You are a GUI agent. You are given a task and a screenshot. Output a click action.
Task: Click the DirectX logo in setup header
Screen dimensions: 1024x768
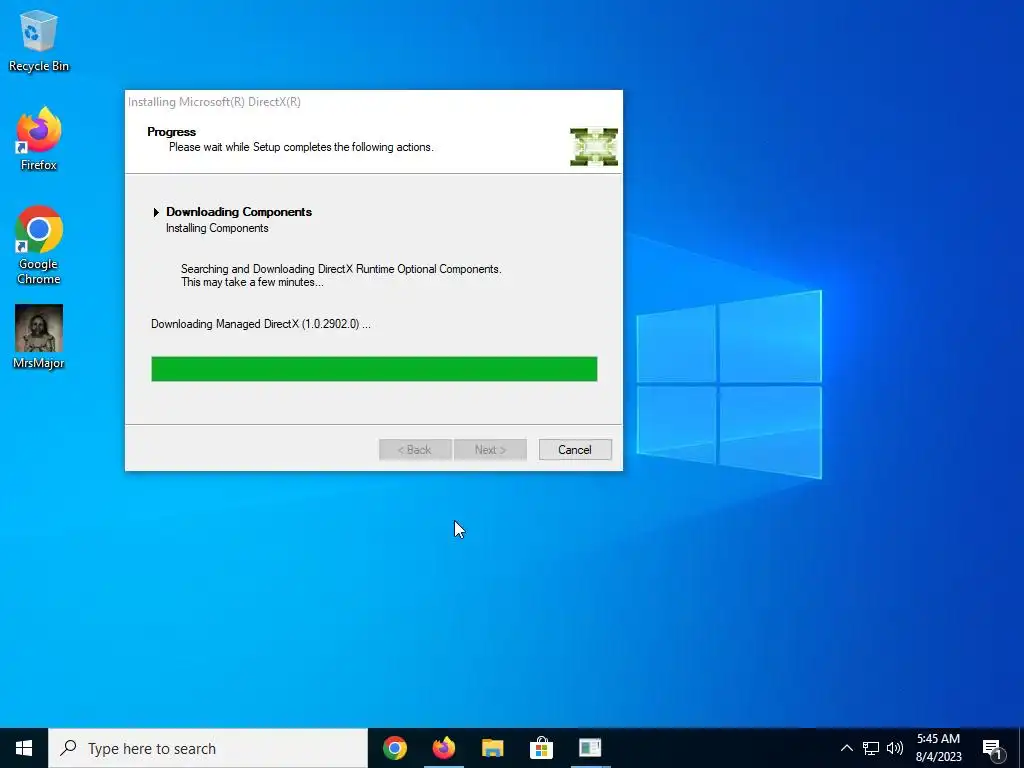[594, 146]
